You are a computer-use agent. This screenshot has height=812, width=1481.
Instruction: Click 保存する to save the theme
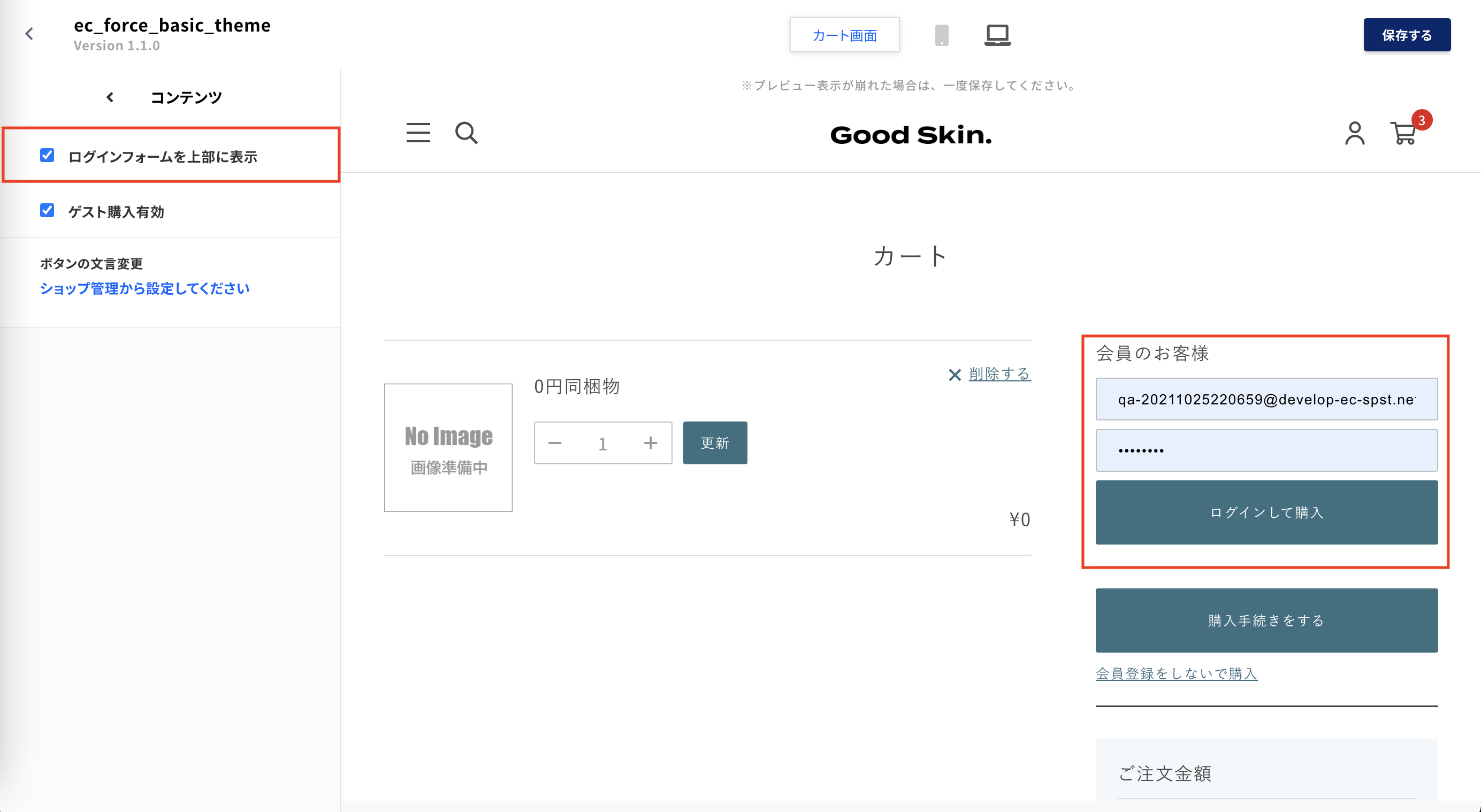1406,35
